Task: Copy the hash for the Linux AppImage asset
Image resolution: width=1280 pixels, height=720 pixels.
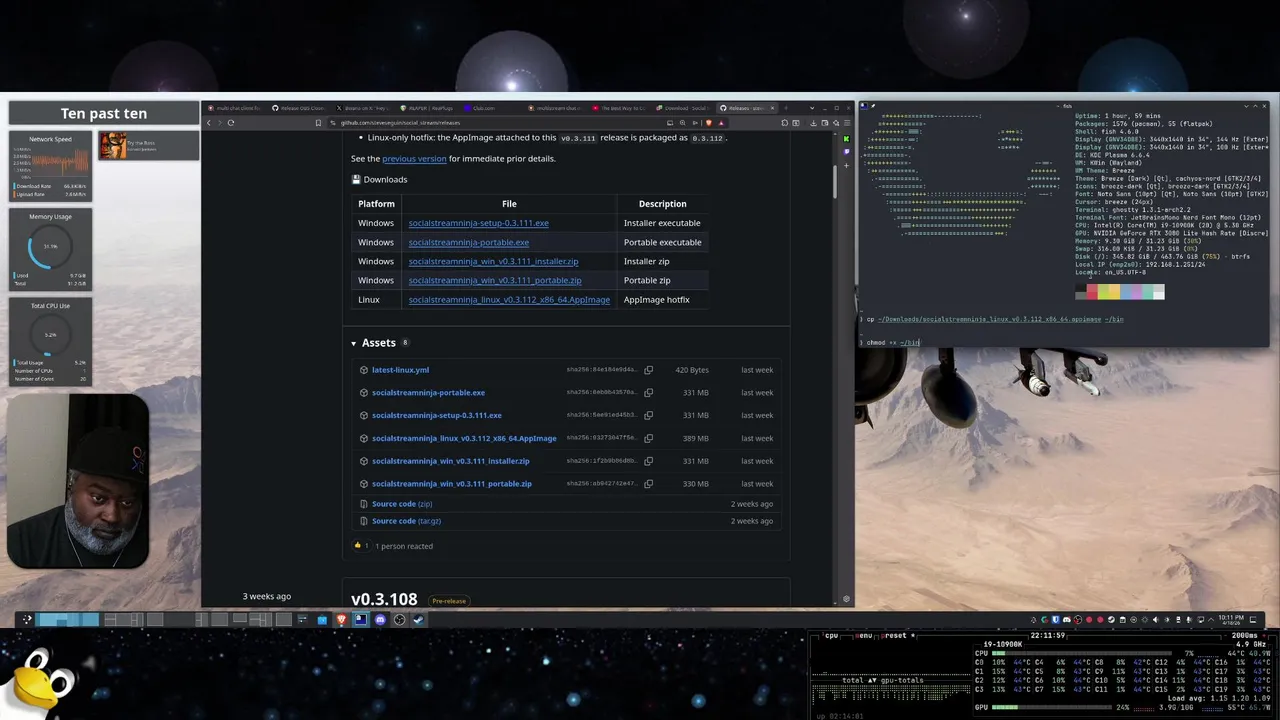Action: tap(648, 438)
